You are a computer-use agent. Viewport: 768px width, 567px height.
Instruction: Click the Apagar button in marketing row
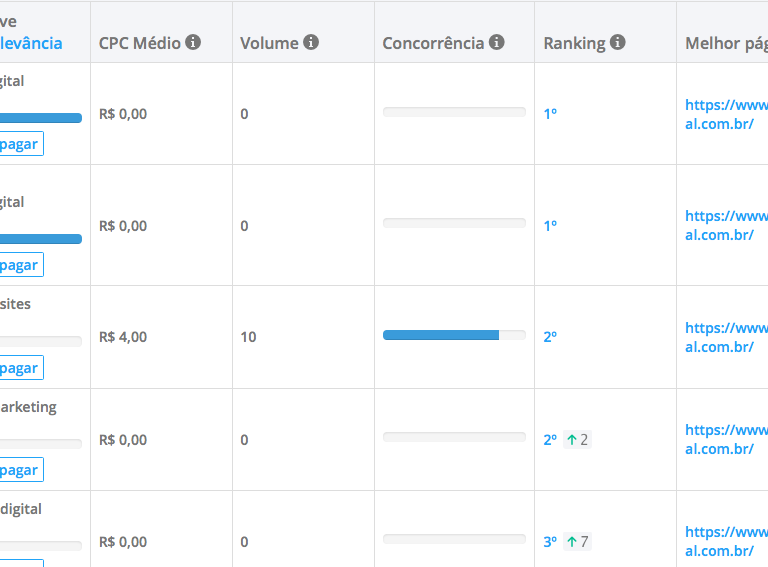[x=21, y=470]
